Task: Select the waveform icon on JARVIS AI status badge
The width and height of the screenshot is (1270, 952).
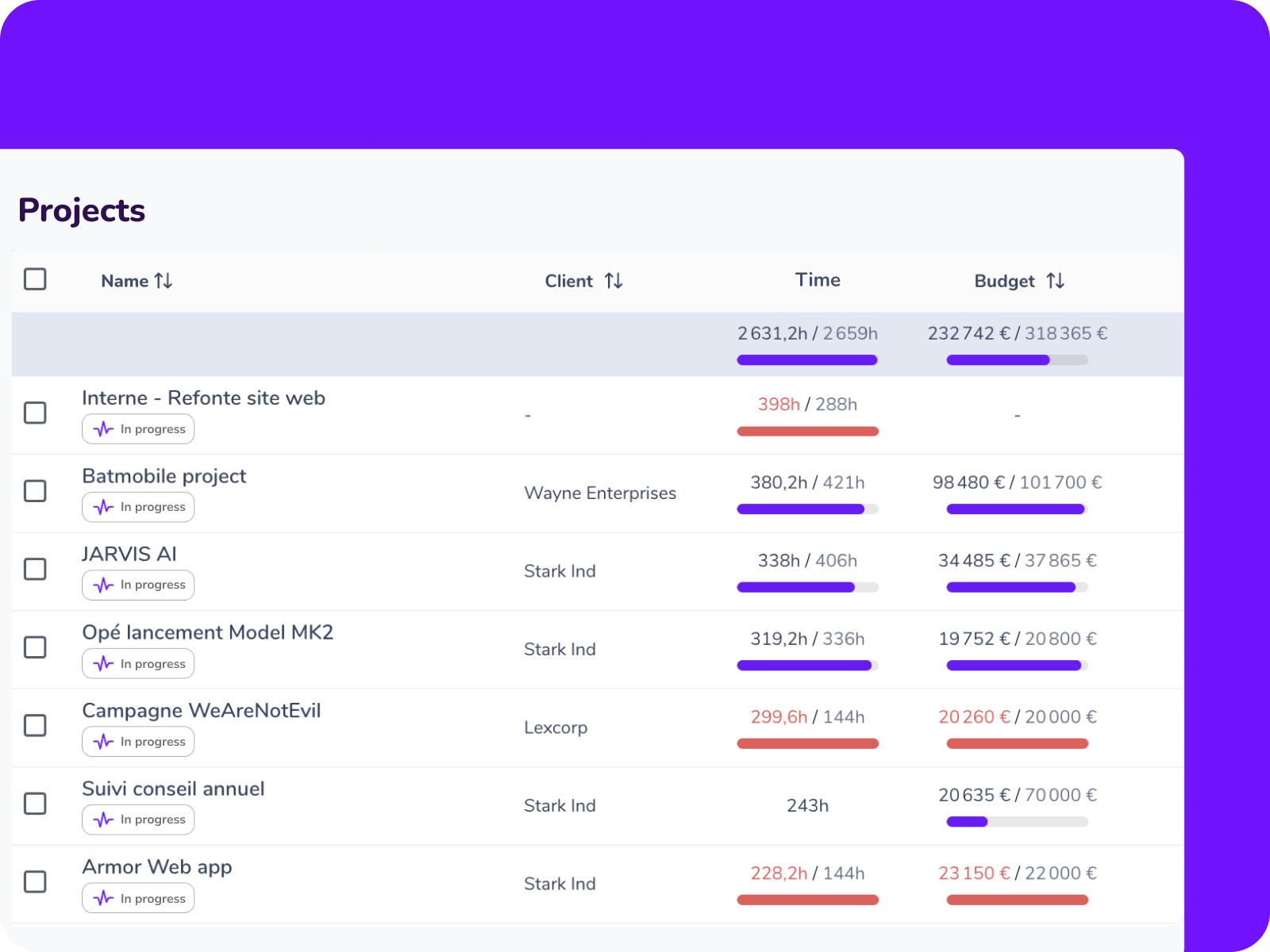Action: click(102, 585)
